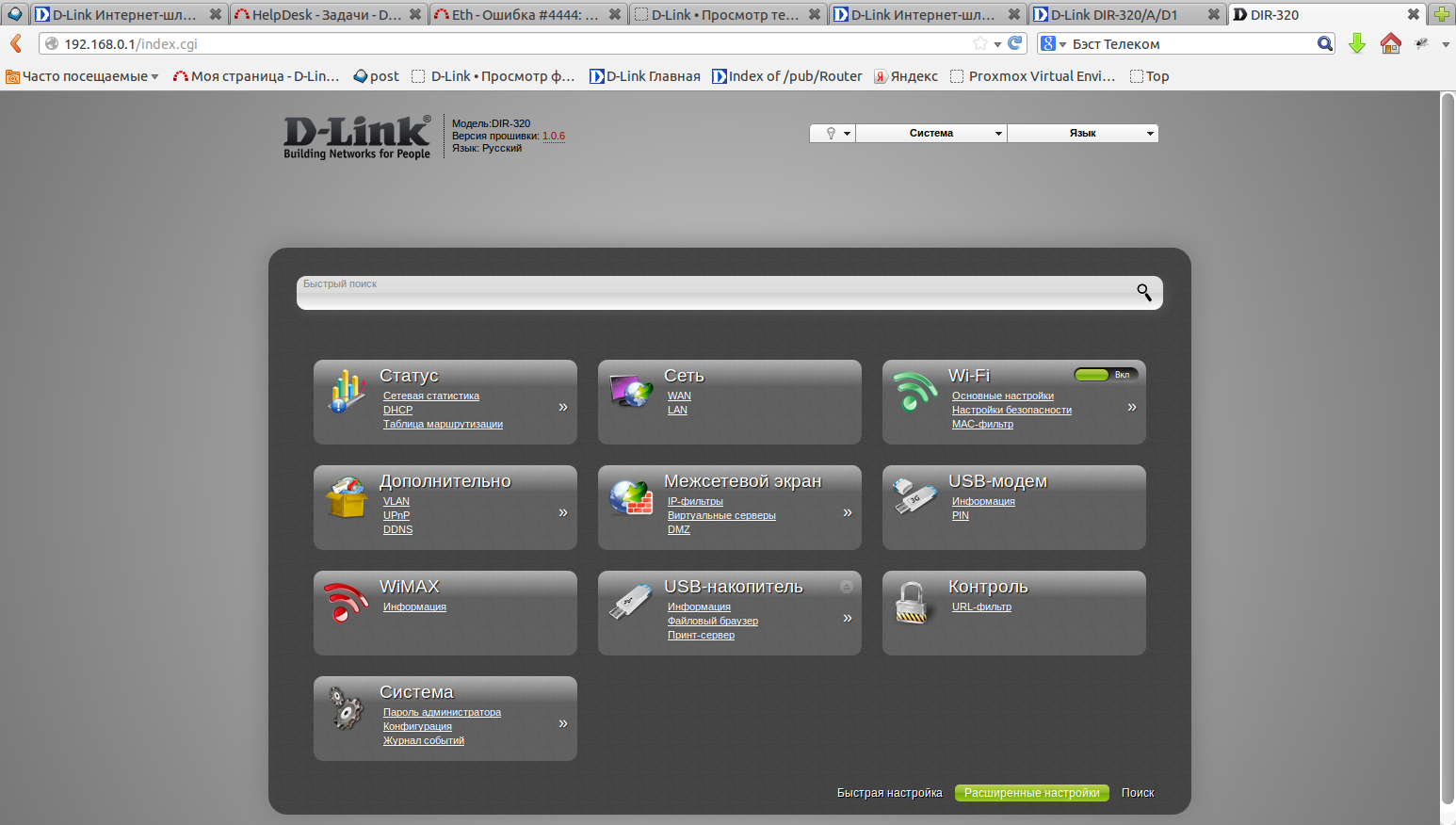Open the Статус section via its chart icon
This screenshot has width=1456, height=825.
347,391
